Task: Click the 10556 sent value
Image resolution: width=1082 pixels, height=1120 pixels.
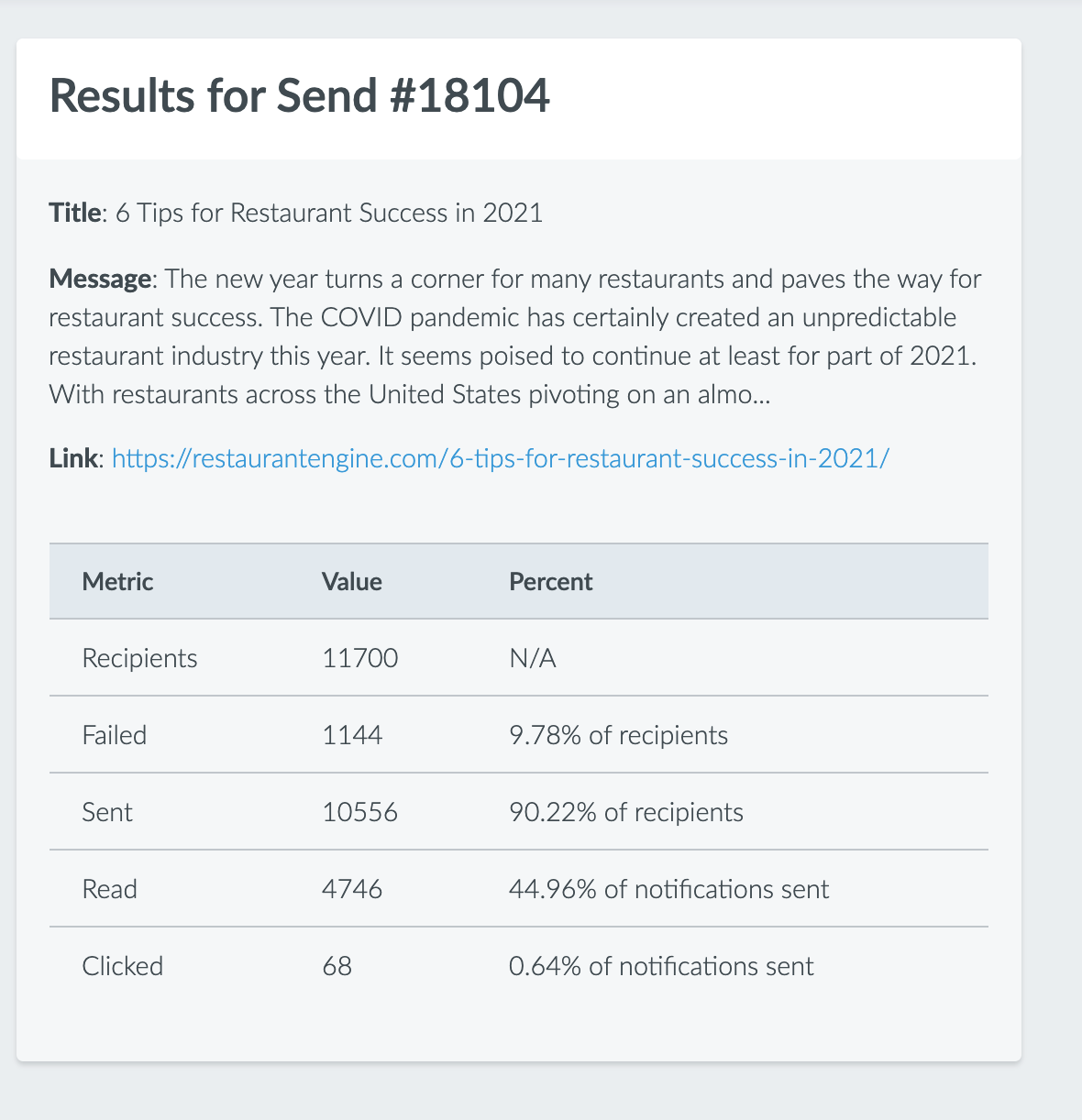Action: (x=360, y=813)
